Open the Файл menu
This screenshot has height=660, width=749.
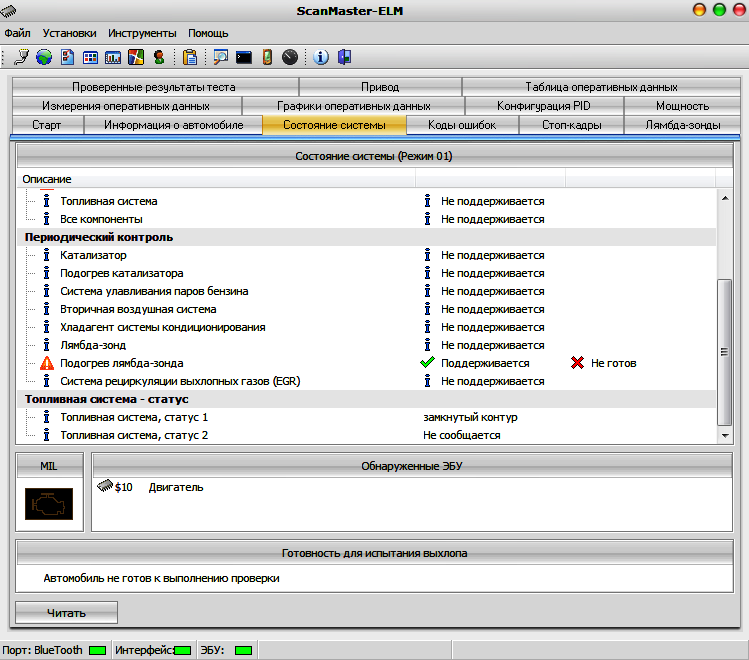point(17,33)
